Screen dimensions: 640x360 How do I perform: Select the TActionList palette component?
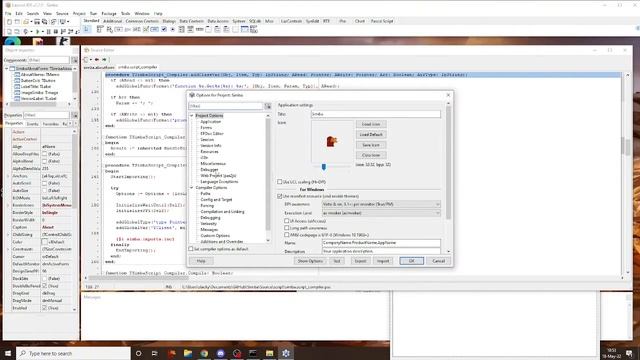[x=253, y=29]
